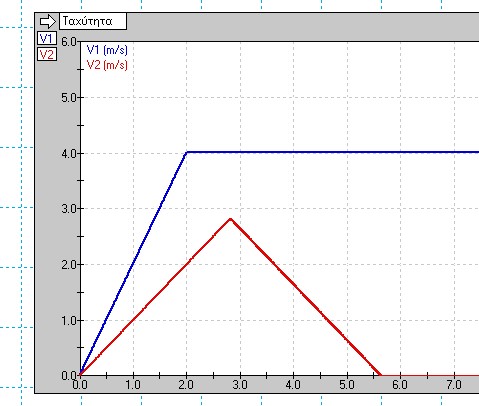Click the 6.0 y-axis maximum value

(x=69, y=42)
